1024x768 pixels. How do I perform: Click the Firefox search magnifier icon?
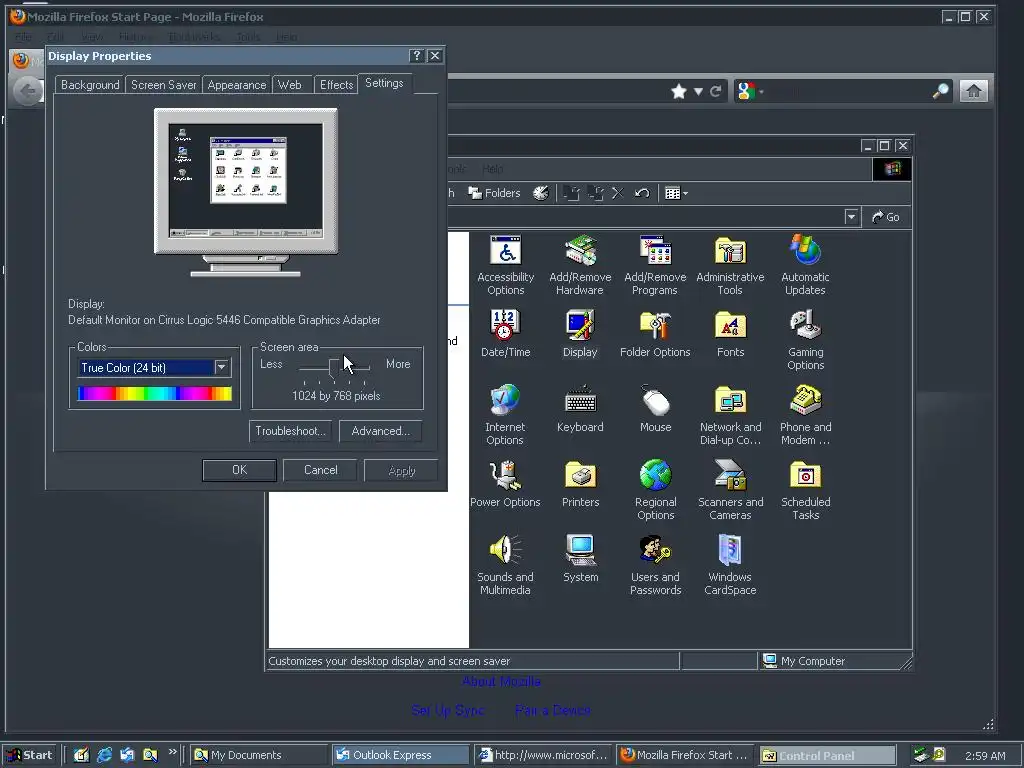(x=940, y=91)
